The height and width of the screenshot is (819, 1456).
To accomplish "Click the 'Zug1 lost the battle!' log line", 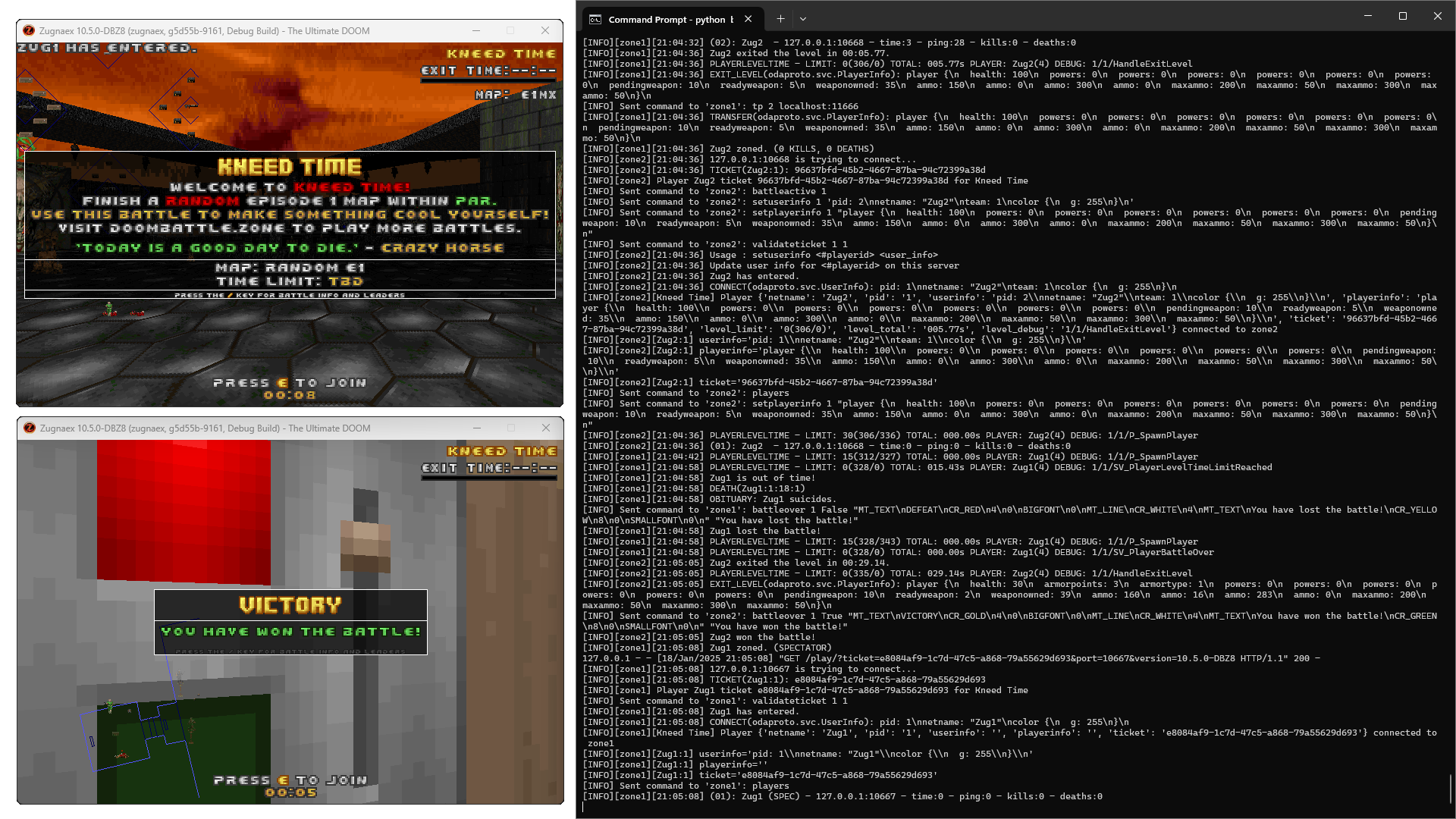I will (x=701, y=531).
